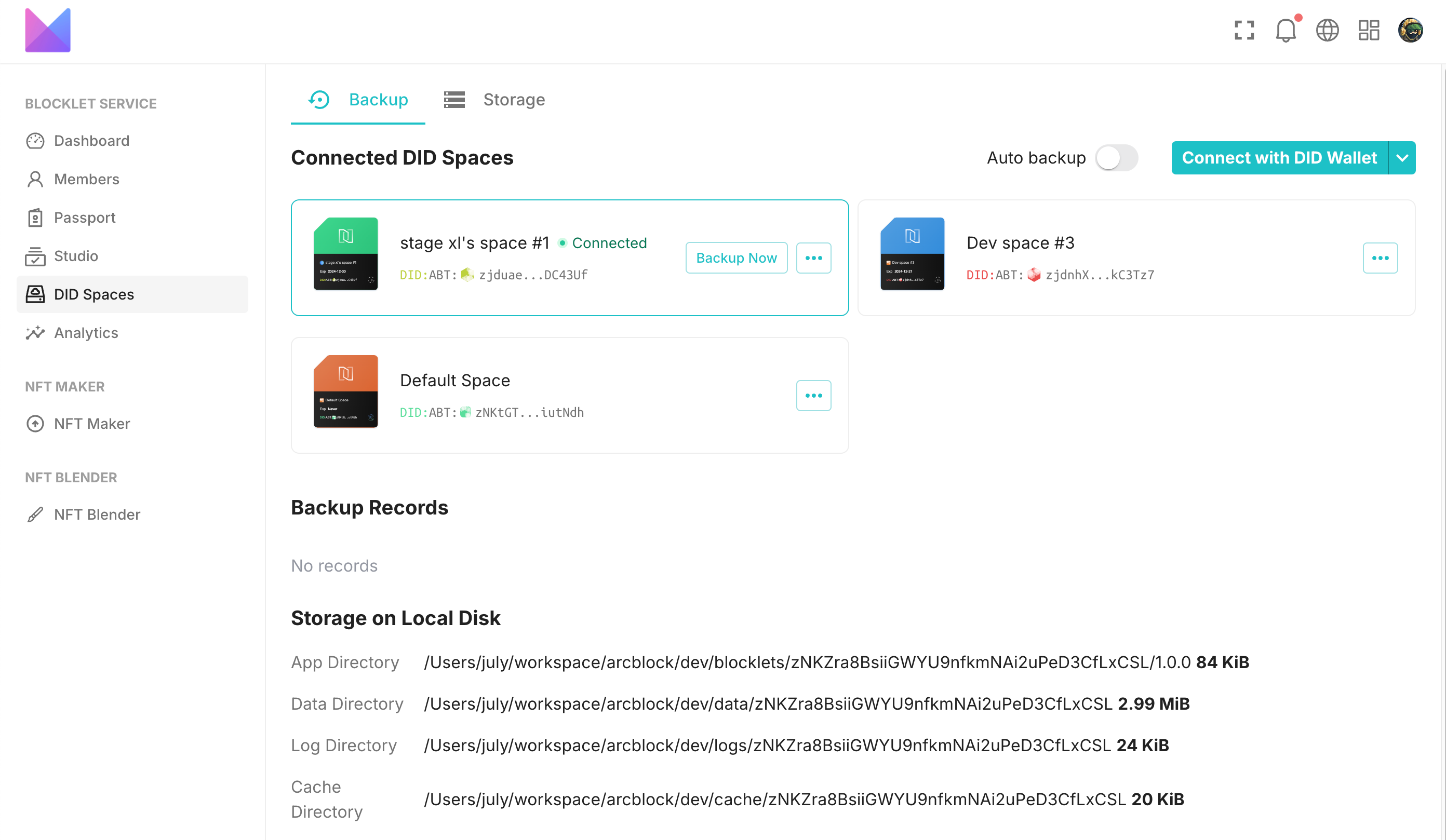Select the Passport sidebar item

tap(84, 218)
